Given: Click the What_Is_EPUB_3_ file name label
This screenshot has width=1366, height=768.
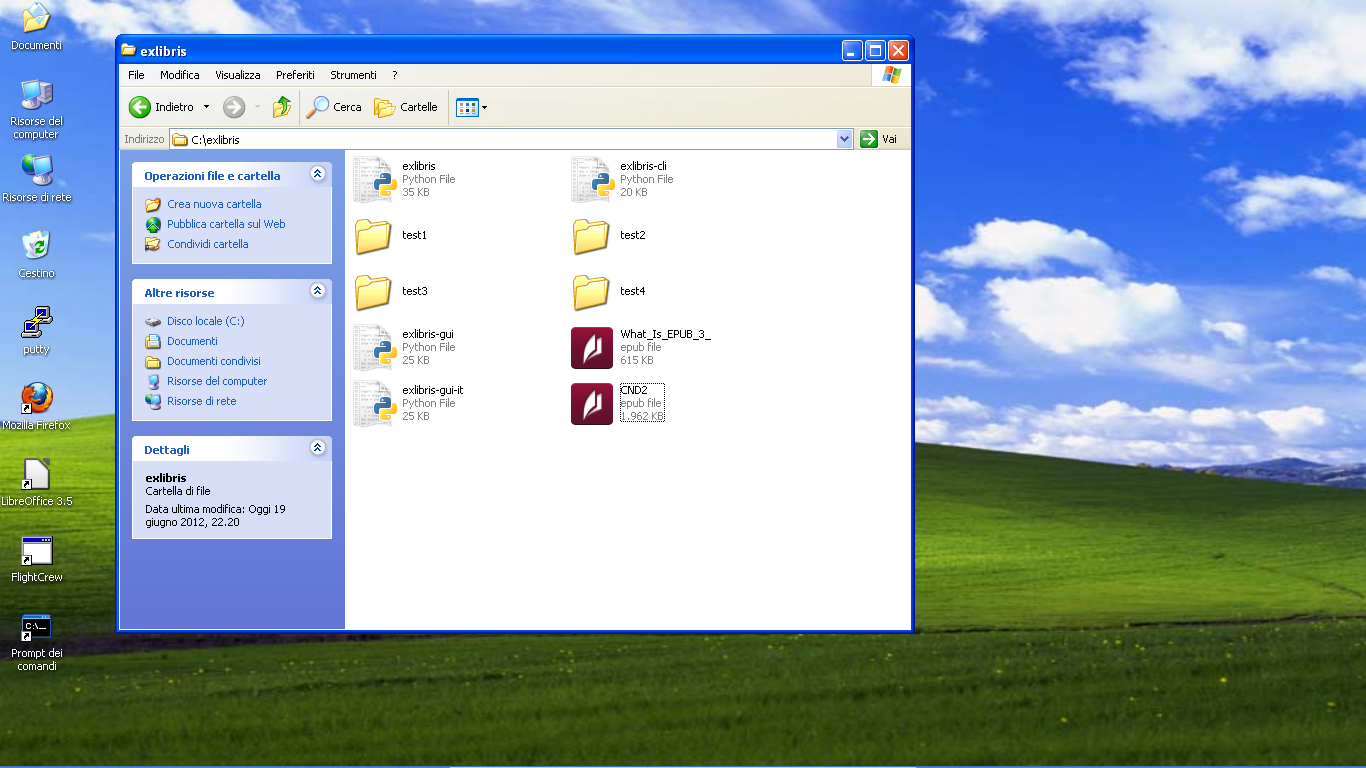Looking at the screenshot, I should 665,334.
